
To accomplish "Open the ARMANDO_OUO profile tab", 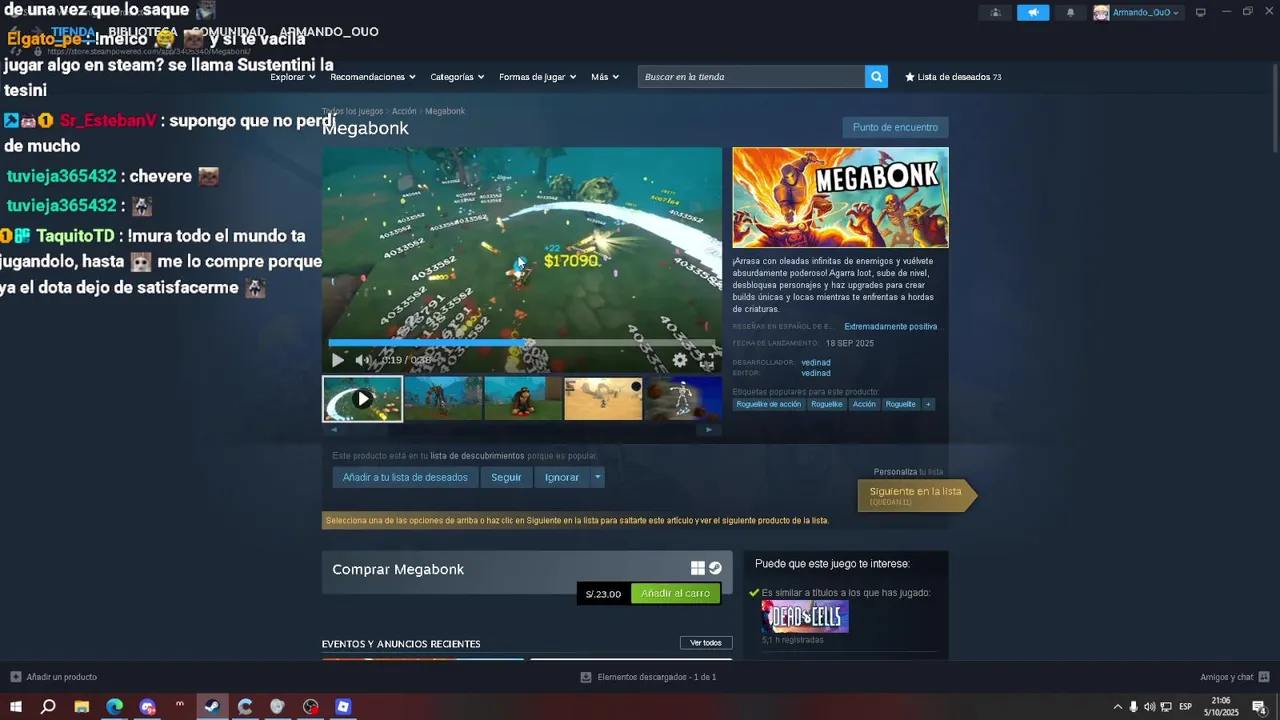I will (x=329, y=32).
